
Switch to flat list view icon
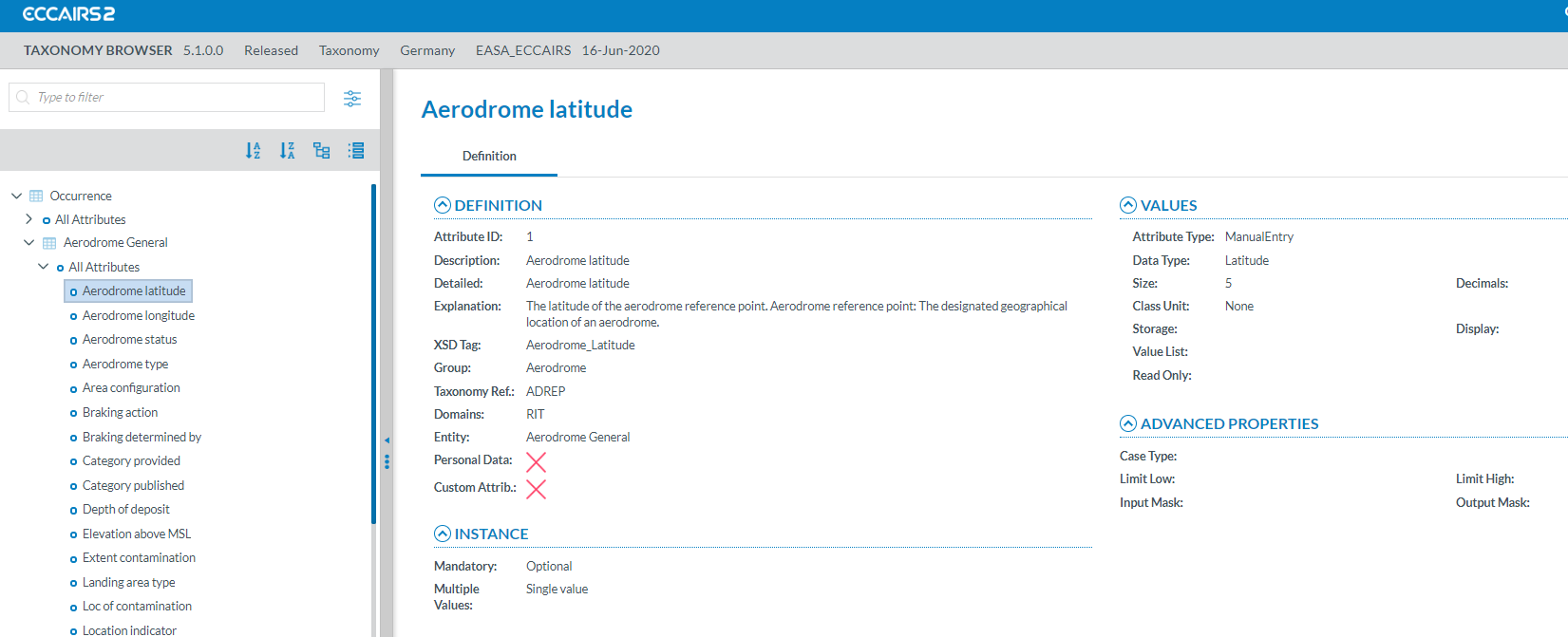(x=356, y=150)
